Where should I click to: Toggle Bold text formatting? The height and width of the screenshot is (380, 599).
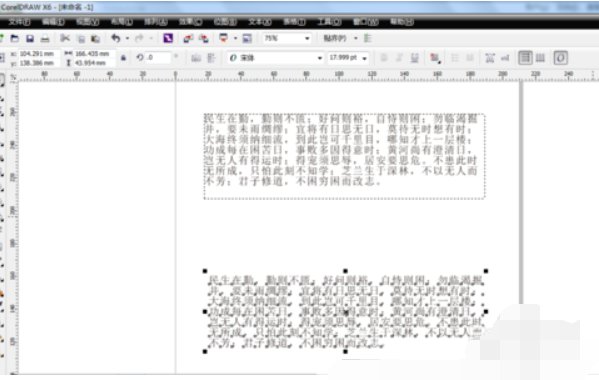(384, 58)
